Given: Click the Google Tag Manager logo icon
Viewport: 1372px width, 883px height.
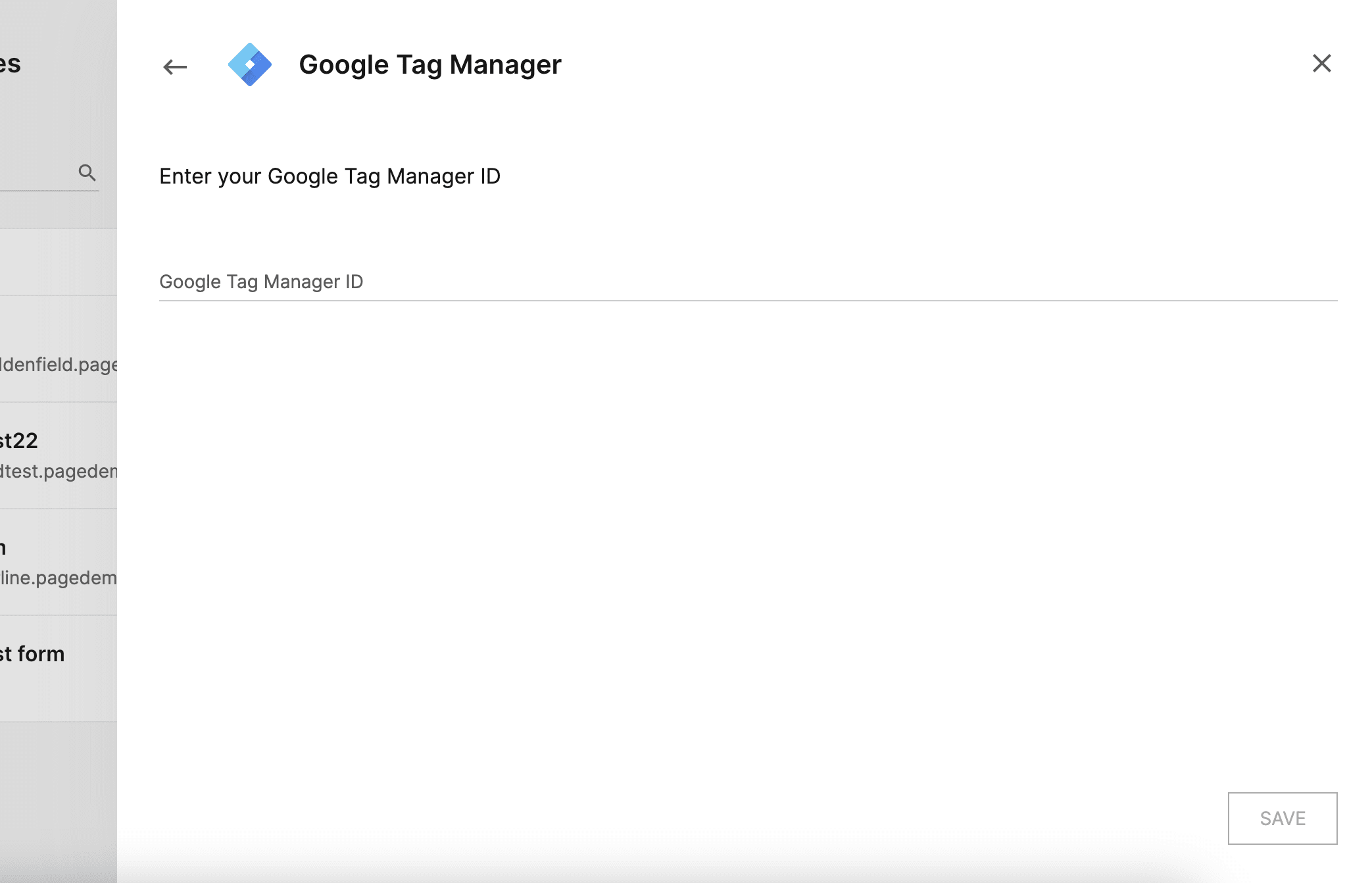Looking at the screenshot, I should pyautogui.click(x=250, y=64).
